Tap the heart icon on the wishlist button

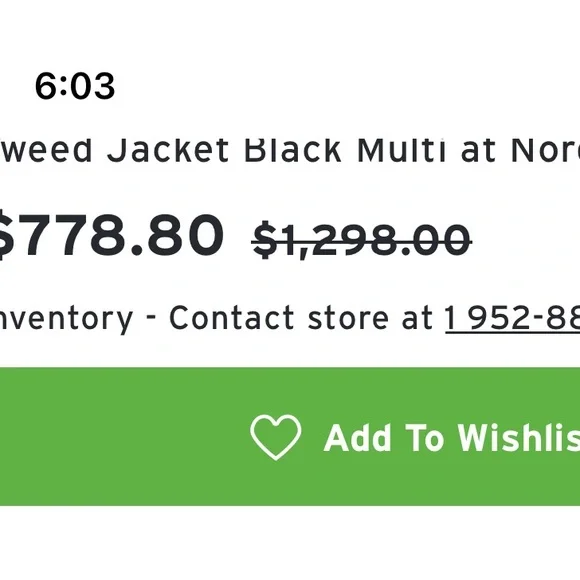pyautogui.click(x=276, y=437)
